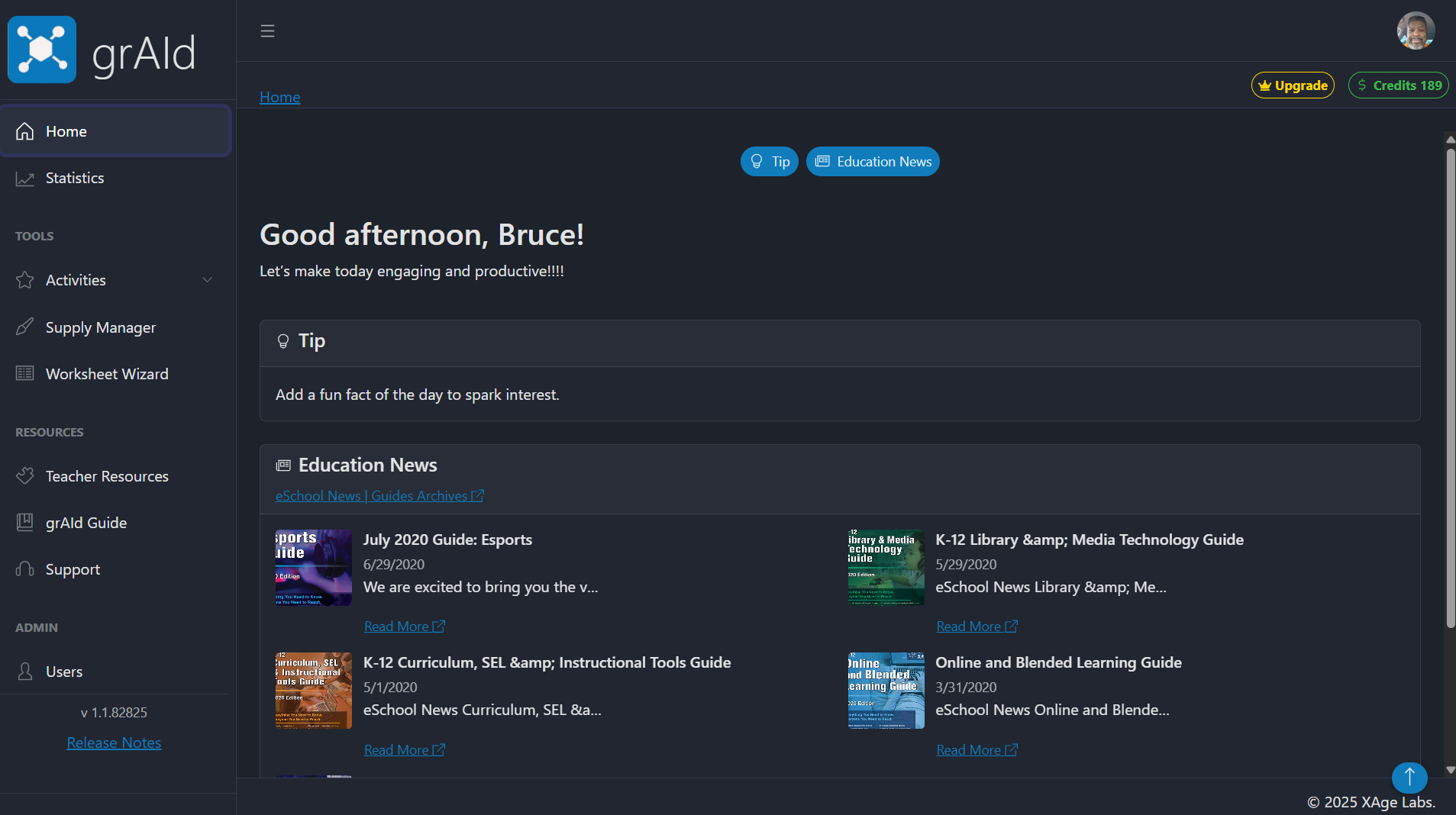Image resolution: width=1456 pixels, height=815 pixels.
Task: Click the Upgrade button
Action: [x=1293, y=85]
